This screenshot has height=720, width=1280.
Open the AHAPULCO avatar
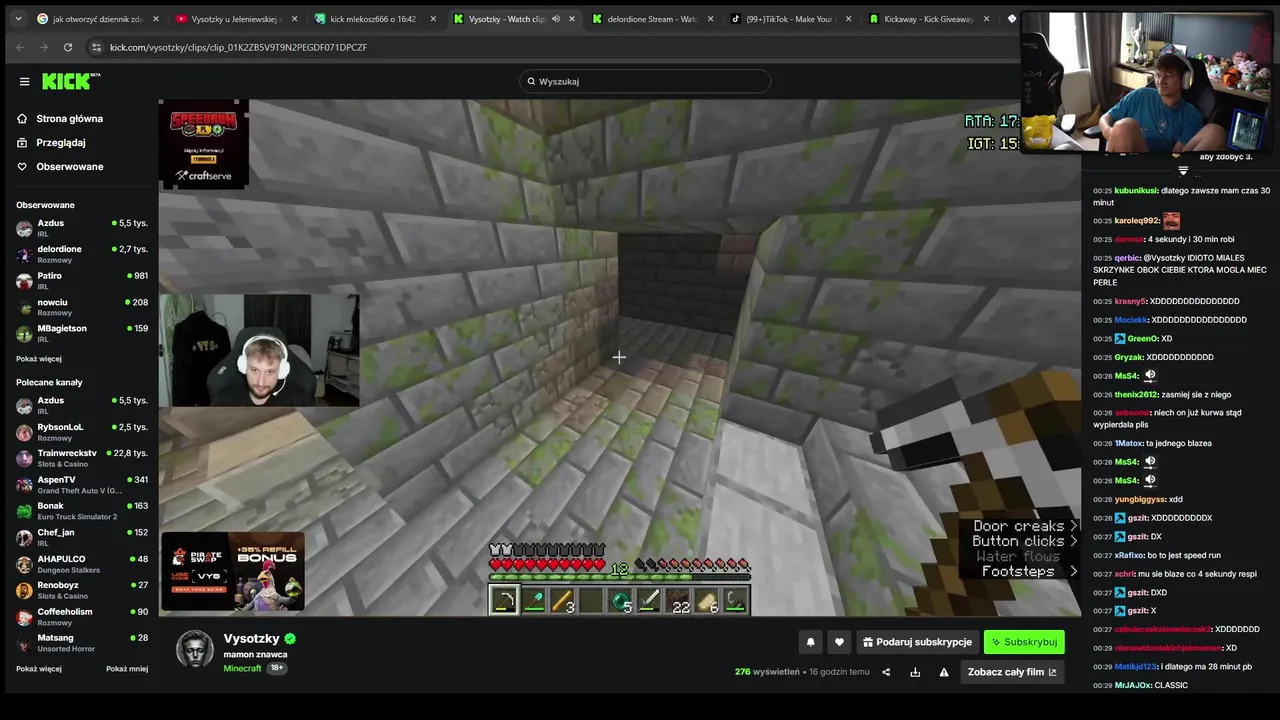tap(24, 563)
